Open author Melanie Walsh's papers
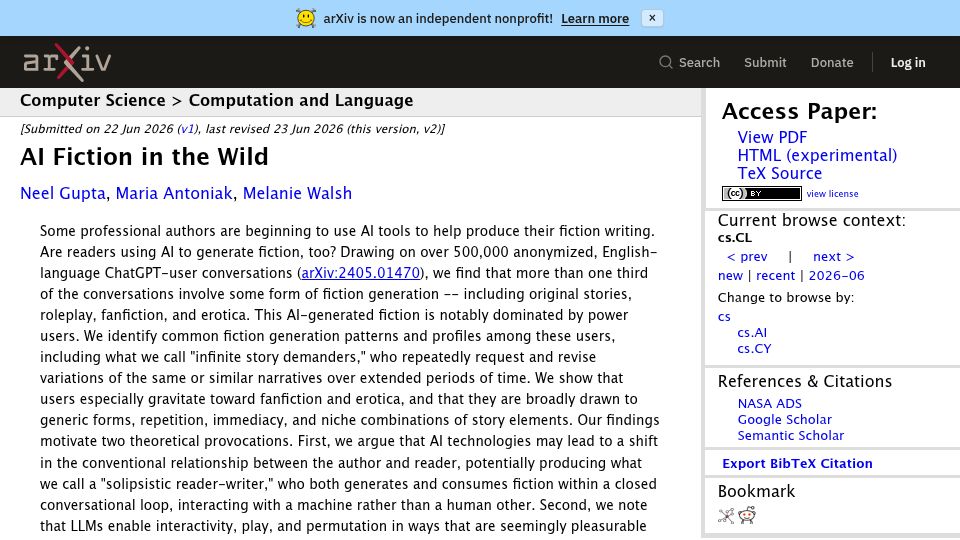 click(x=297, y=193)
